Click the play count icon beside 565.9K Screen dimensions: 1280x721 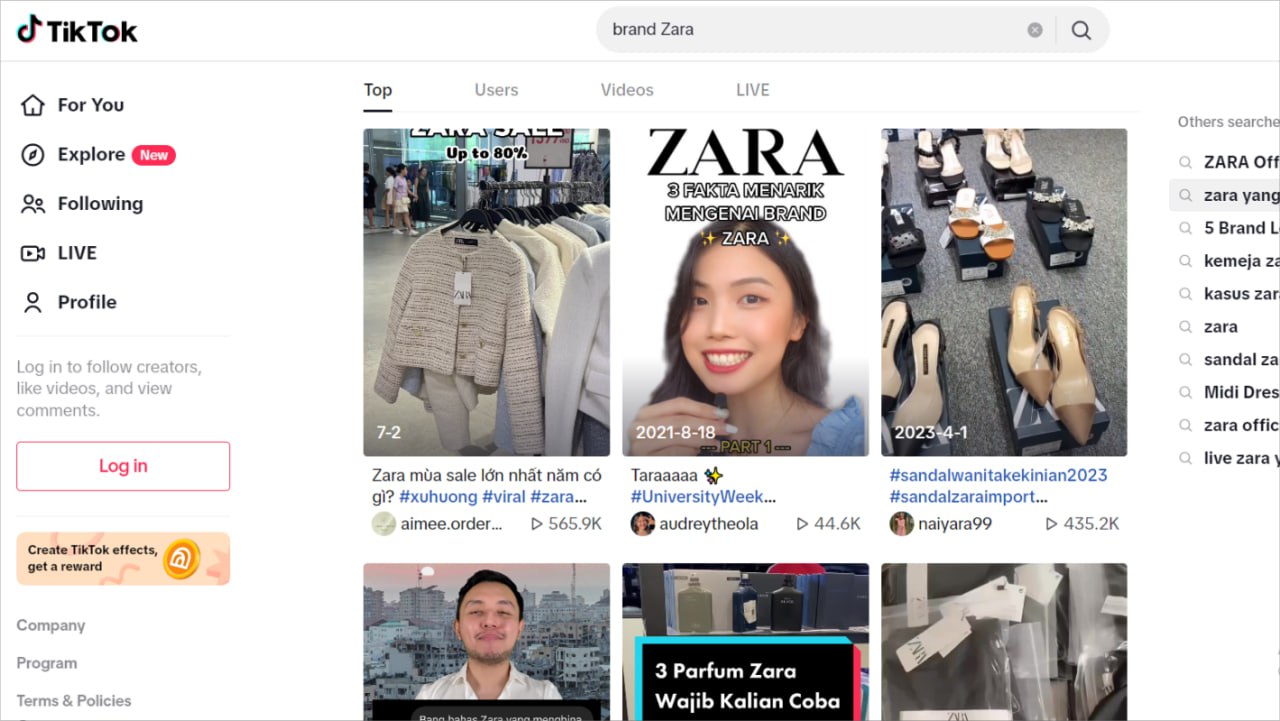[537, 524]
